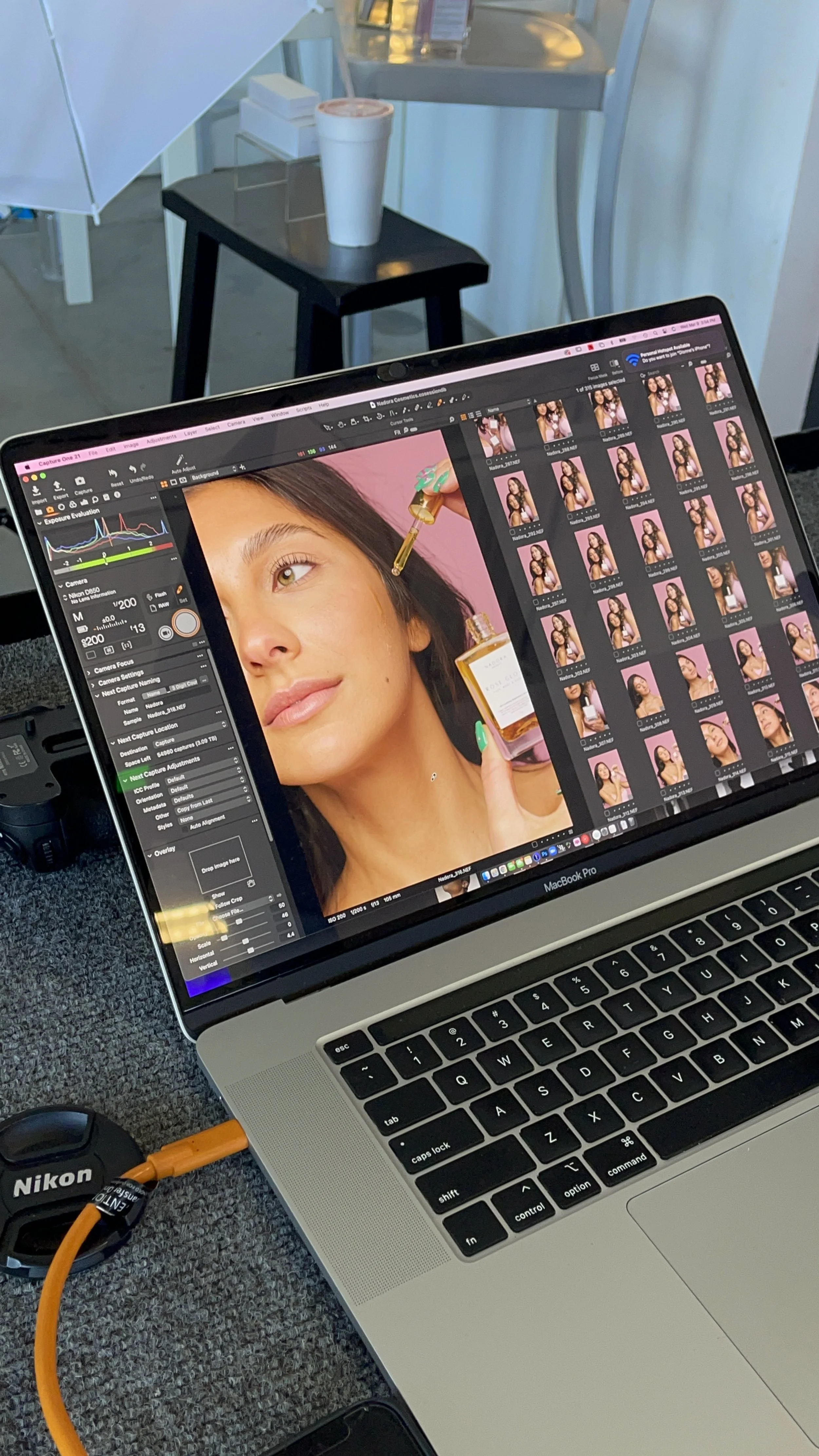This screenshot has height=1456, width=819.
Task: Click the Auto Adjust wand icon
Action: tap(180, 460)
